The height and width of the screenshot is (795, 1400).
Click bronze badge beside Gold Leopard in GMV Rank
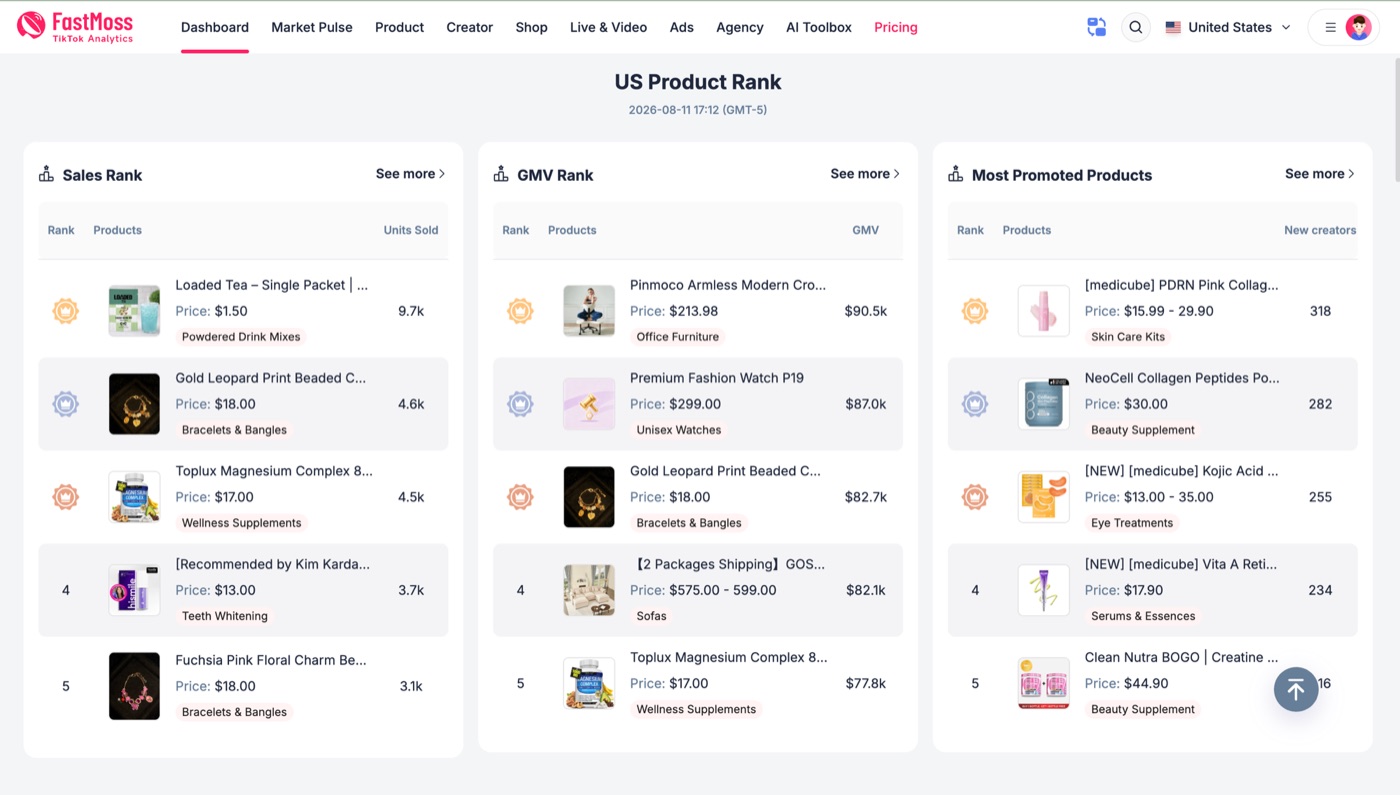[520, 497]
